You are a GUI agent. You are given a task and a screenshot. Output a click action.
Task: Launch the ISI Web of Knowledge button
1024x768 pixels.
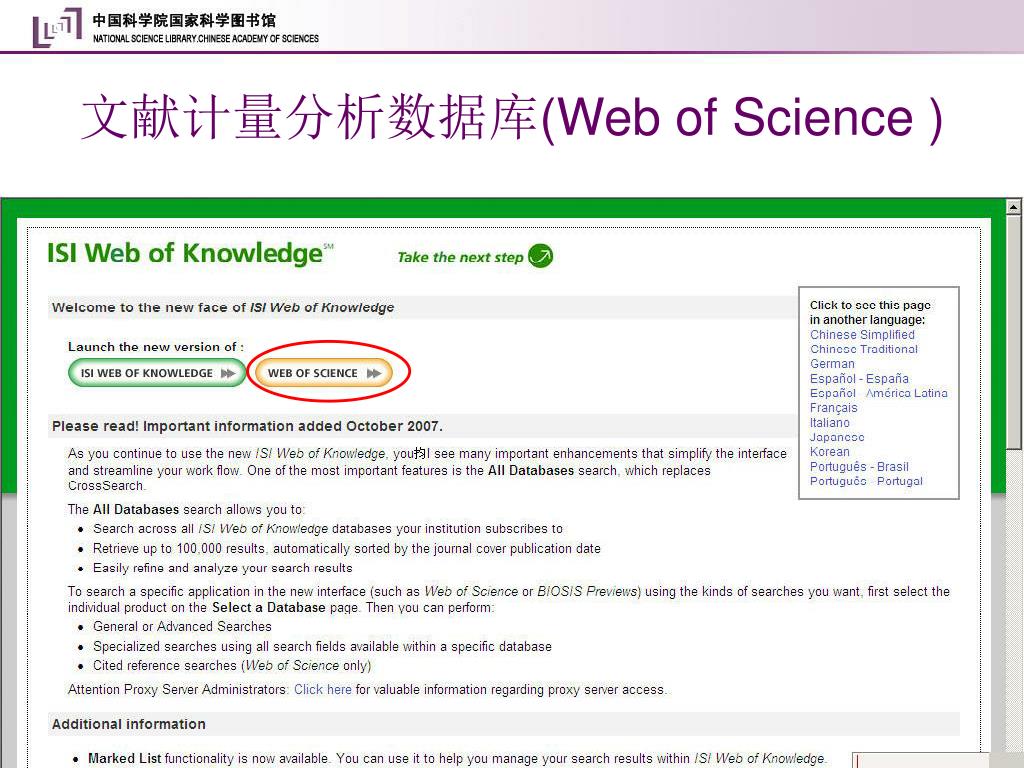pos(157,373)
